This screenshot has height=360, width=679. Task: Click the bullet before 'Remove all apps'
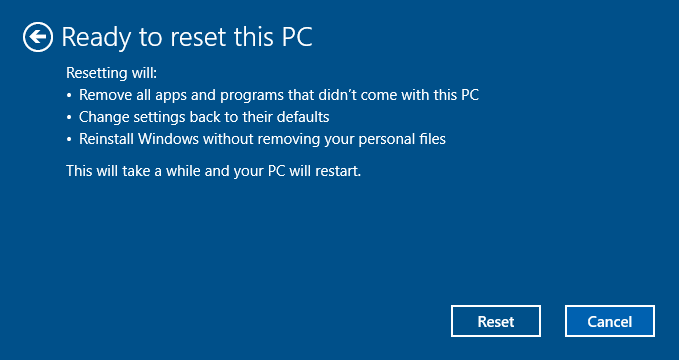tap(69, 96)
